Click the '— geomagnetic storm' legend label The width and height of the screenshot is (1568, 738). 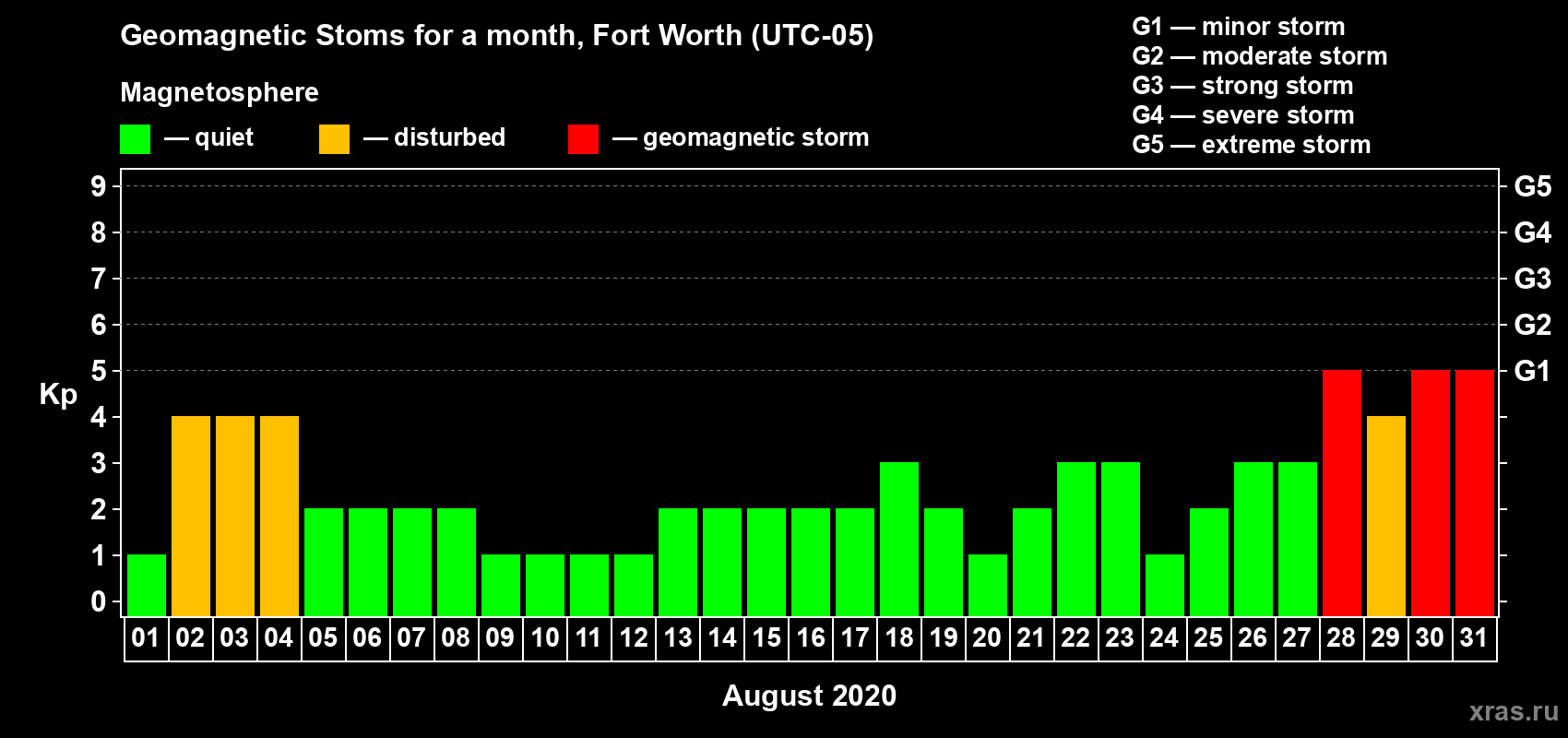pos(741,138)
